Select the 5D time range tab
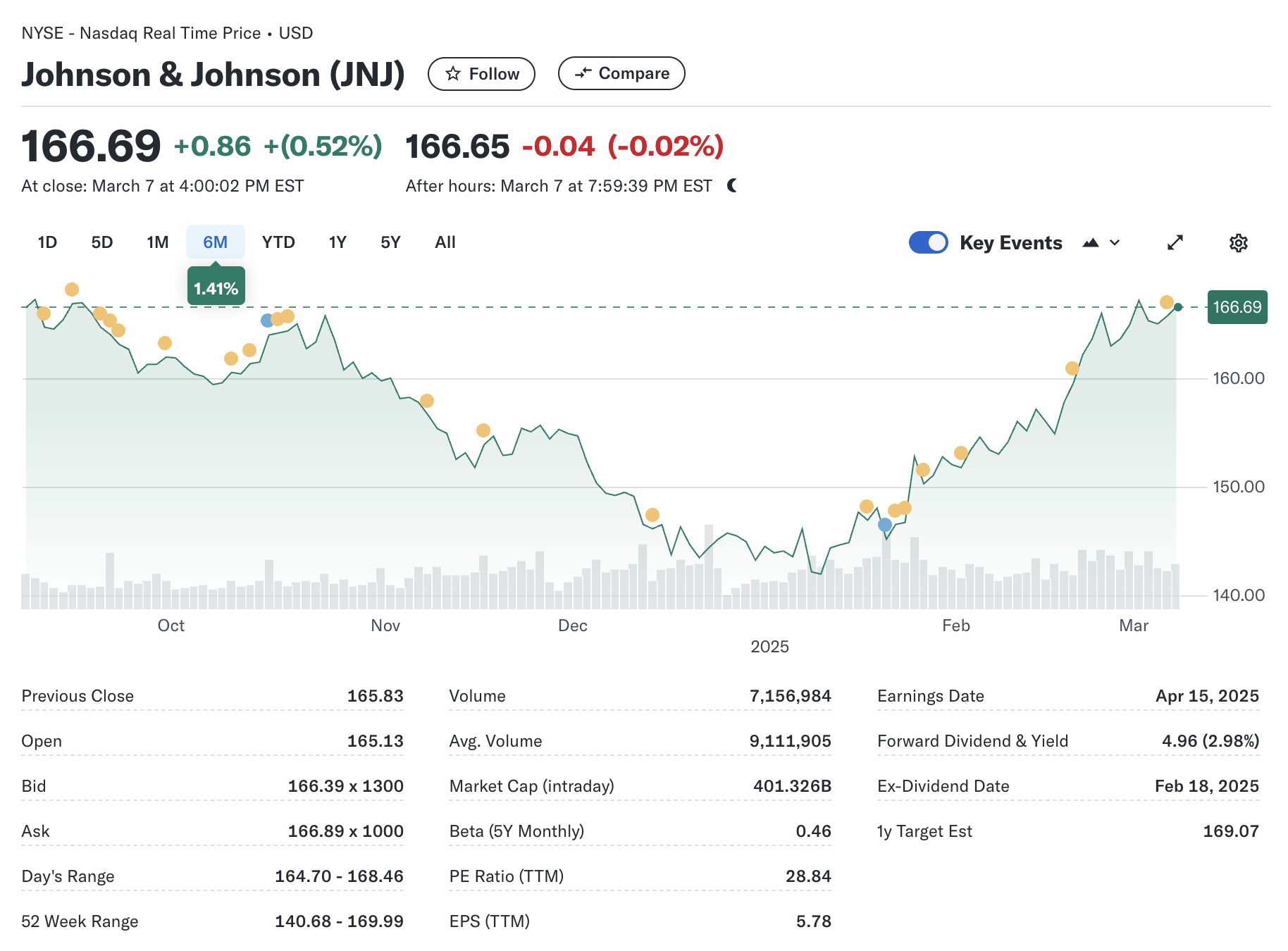The height and width of the screenshot is (951, 1288). tap(102, 242)
